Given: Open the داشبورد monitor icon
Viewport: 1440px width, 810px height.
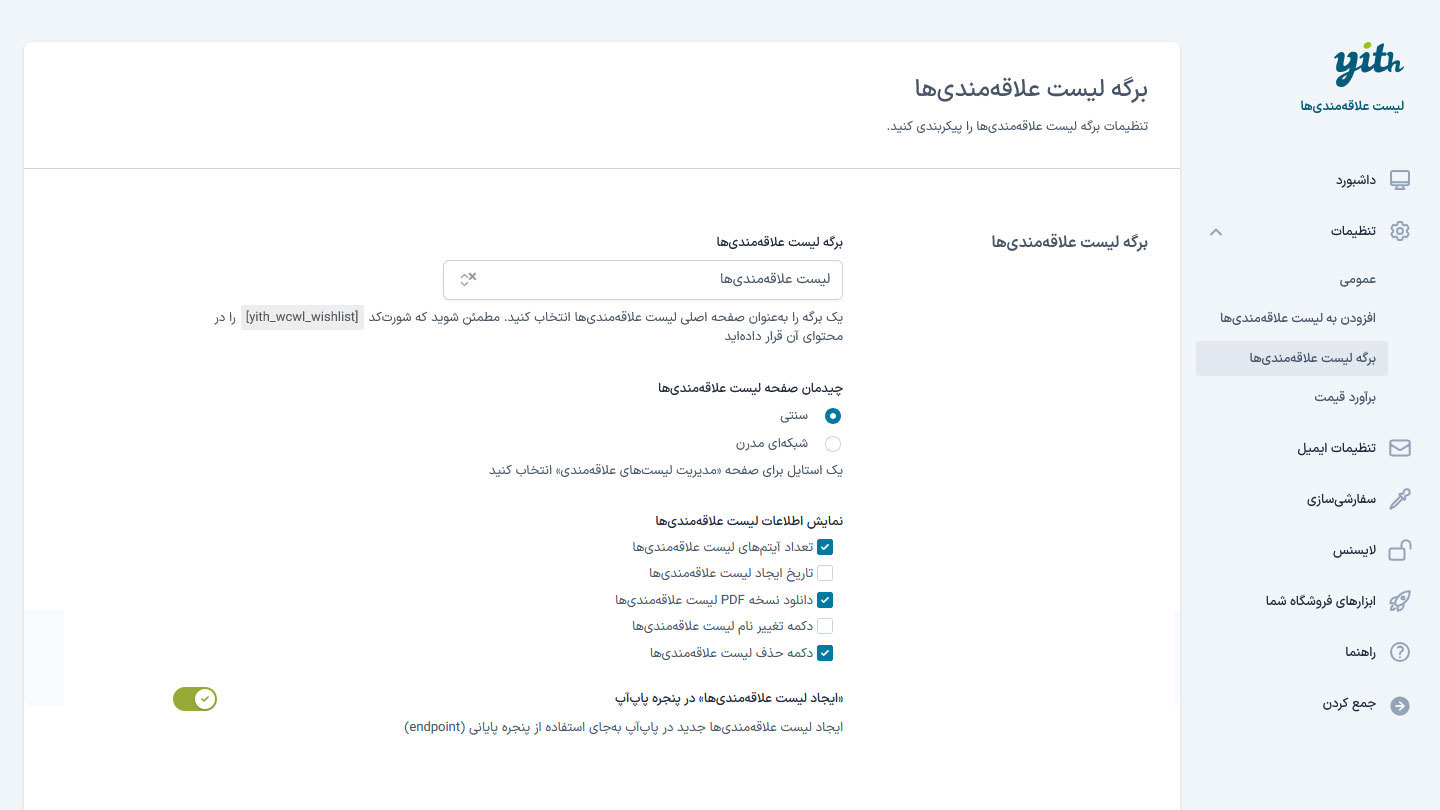Looking at the screenshot, I should pos(1400,180).
